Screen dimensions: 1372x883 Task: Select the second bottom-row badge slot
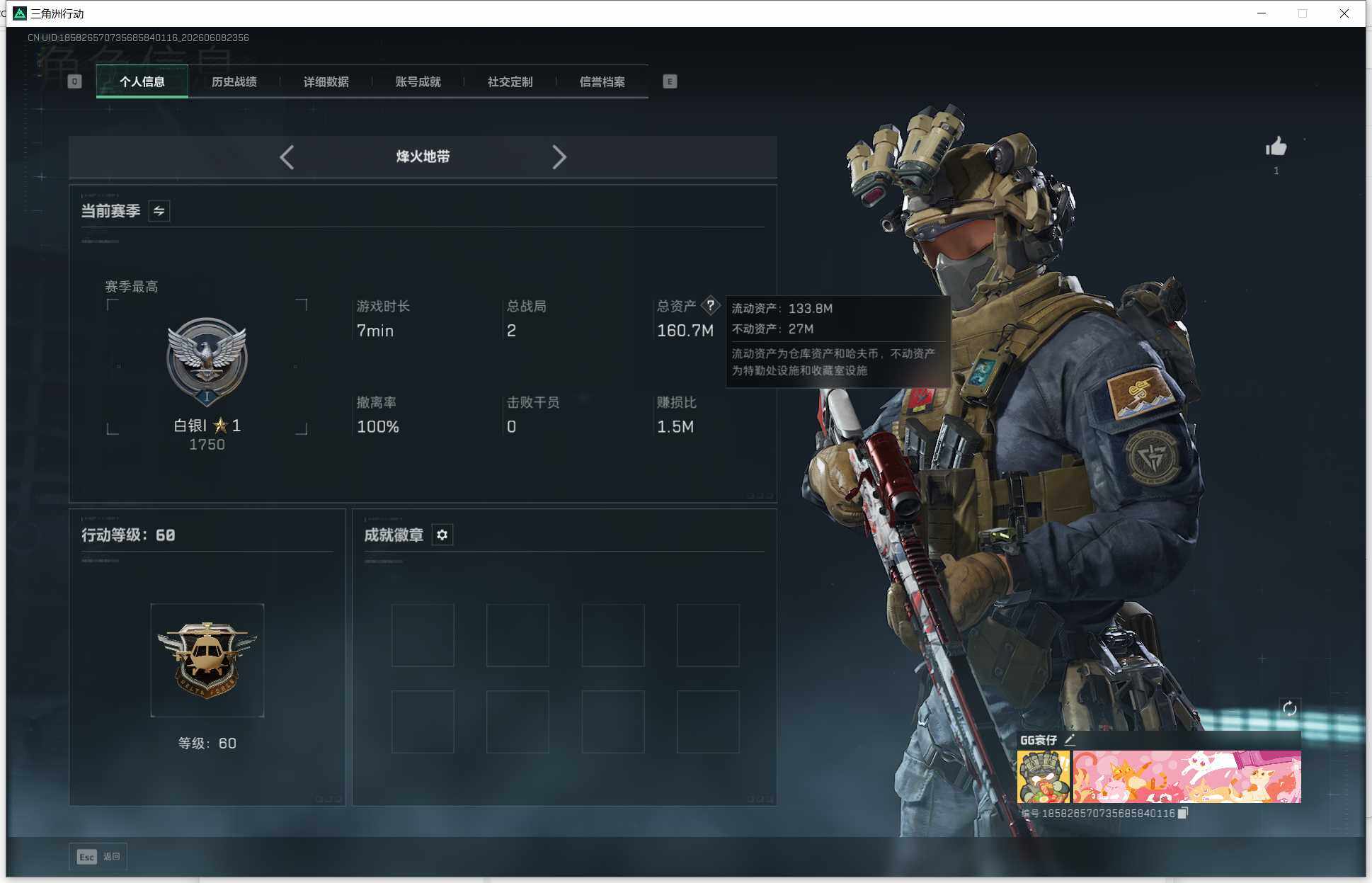[x=518, y=722]
